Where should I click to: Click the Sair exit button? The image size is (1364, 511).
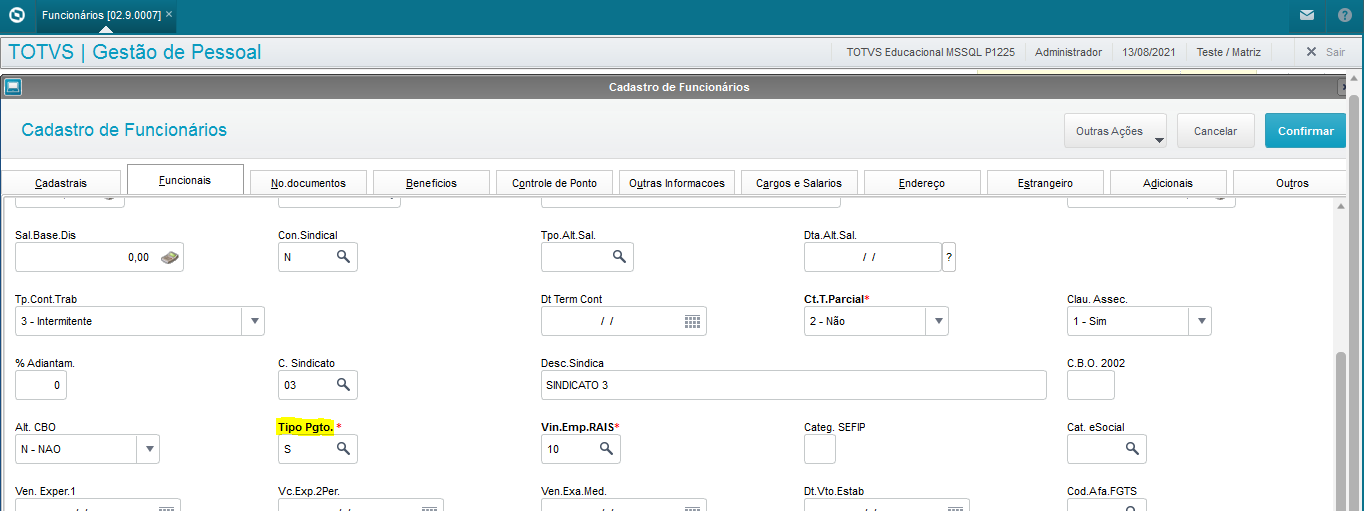pos(1325,52)
